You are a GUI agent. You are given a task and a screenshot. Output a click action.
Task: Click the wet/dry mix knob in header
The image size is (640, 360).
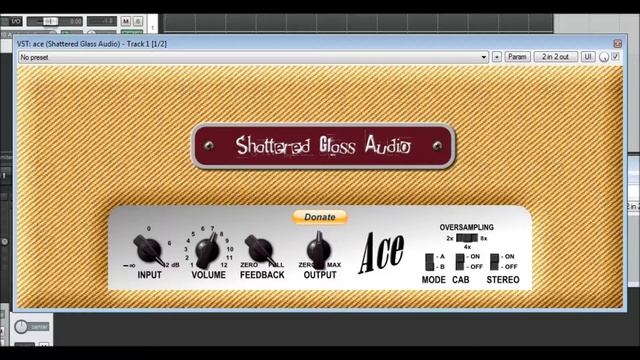pyautogui.click(x=604, y=58)
